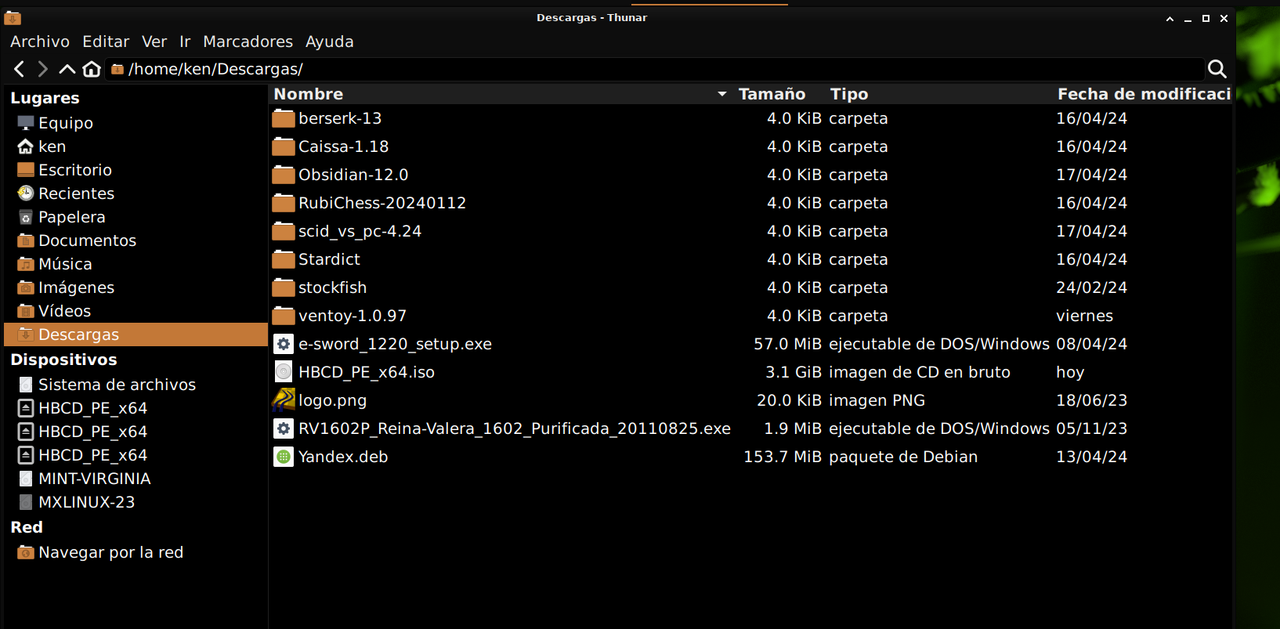Sort files by Tipo column header
This screenshot has height=629, width=1280.
coord(939,94)
